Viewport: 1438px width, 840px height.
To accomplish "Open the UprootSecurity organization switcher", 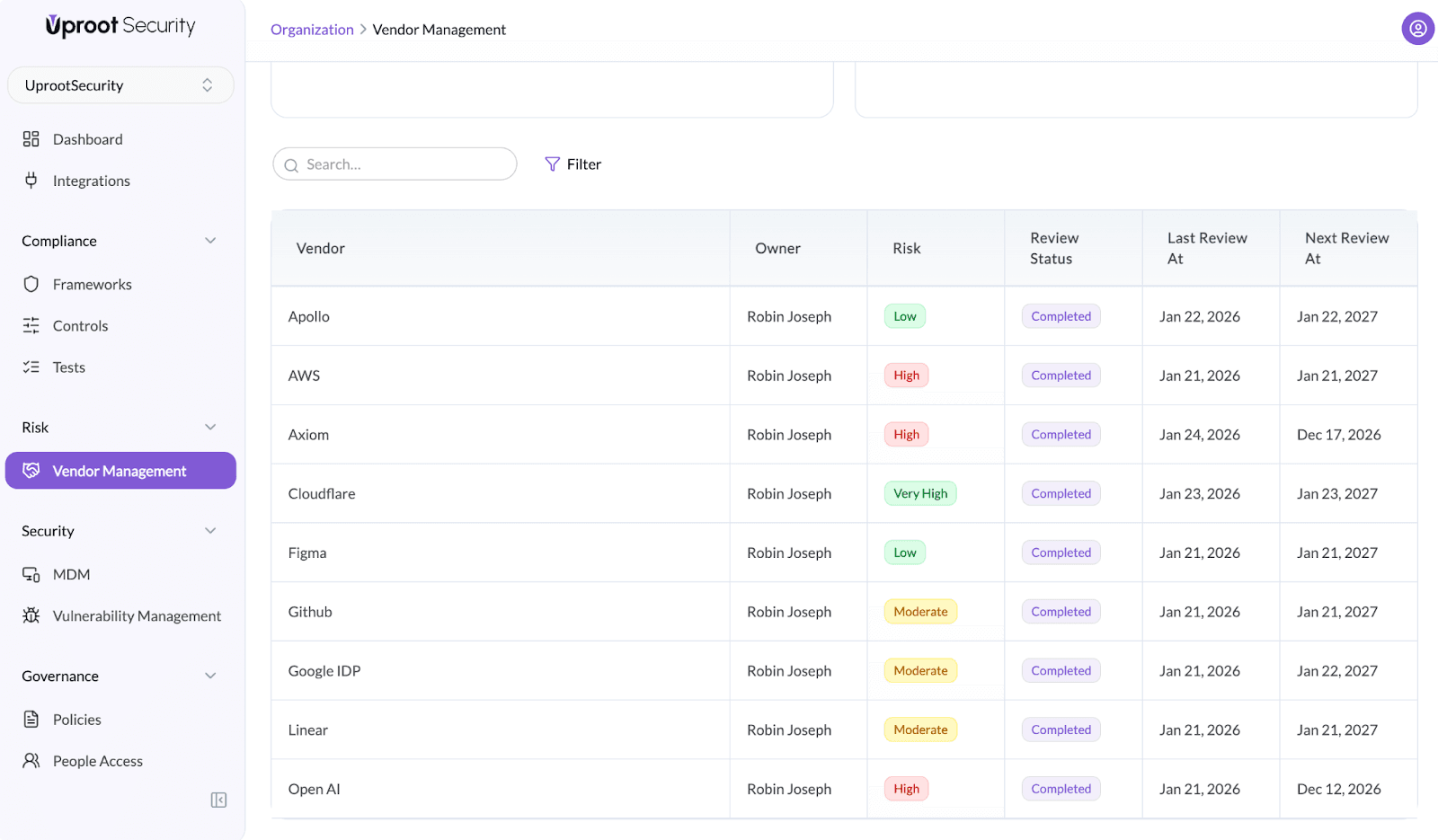I will (120, 85).
